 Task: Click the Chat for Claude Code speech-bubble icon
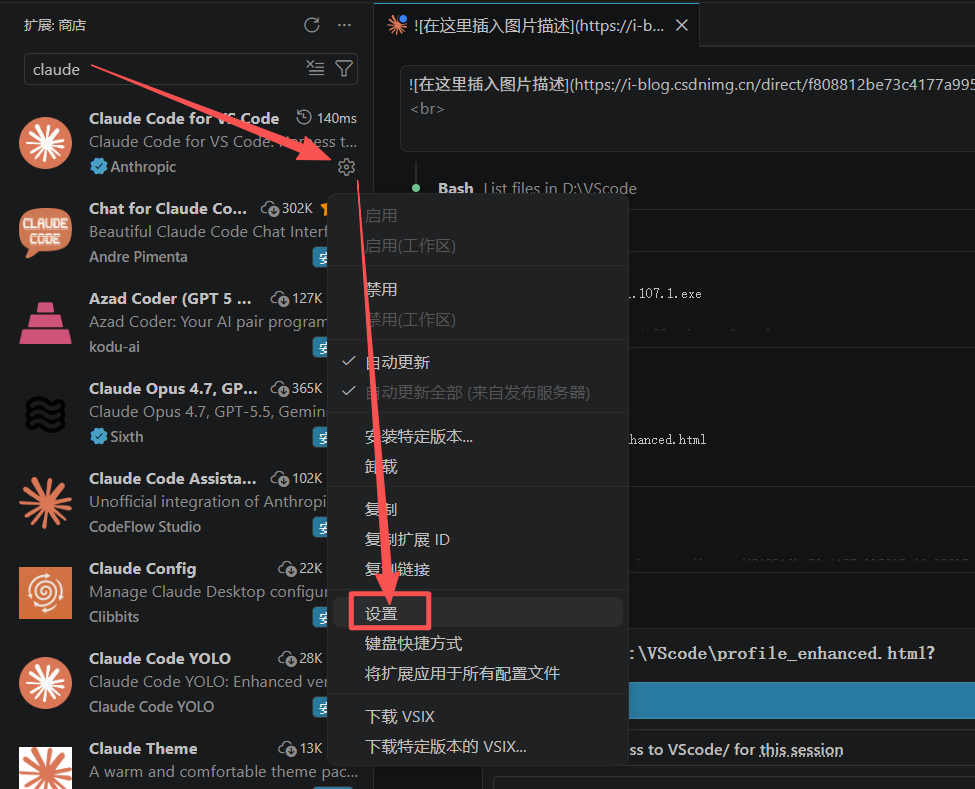point(45,232)
